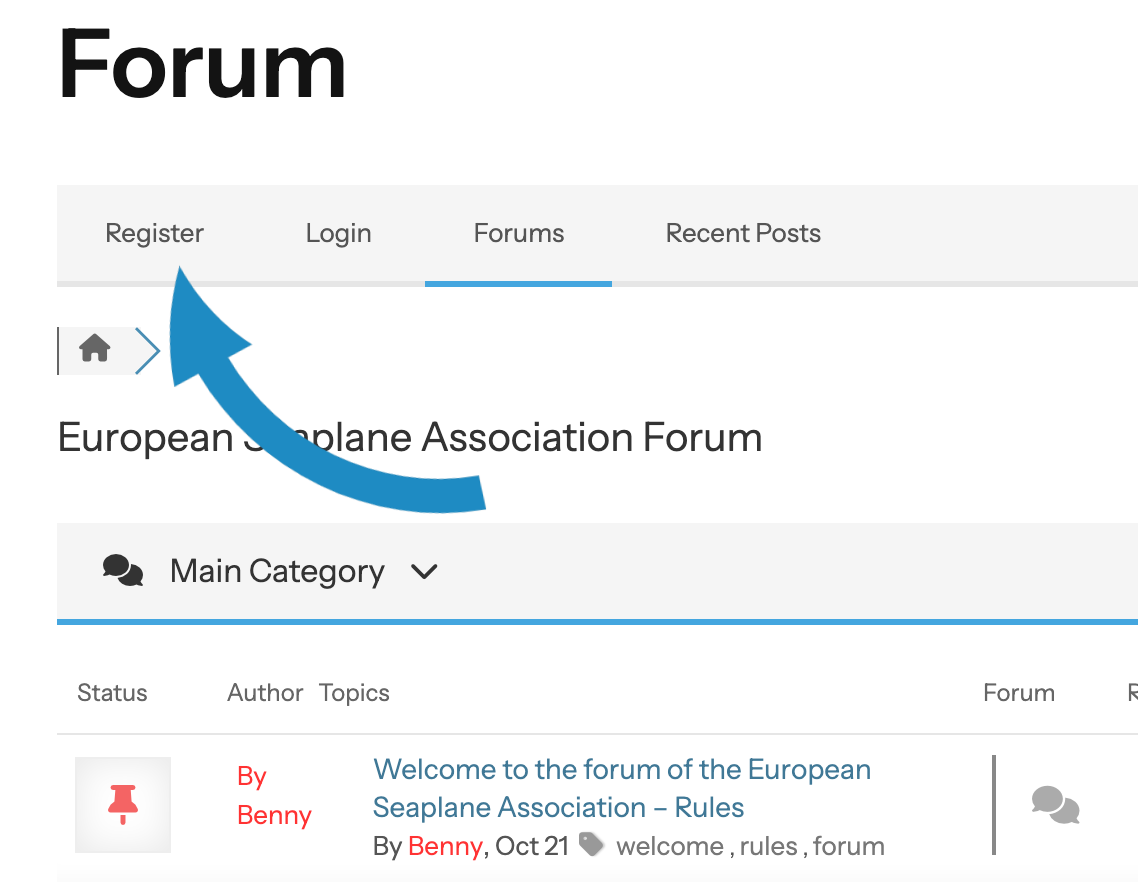Click Benny's name next to Oct 21
Viewport: 1138px width, 884px height.
[x=445, y=846]
